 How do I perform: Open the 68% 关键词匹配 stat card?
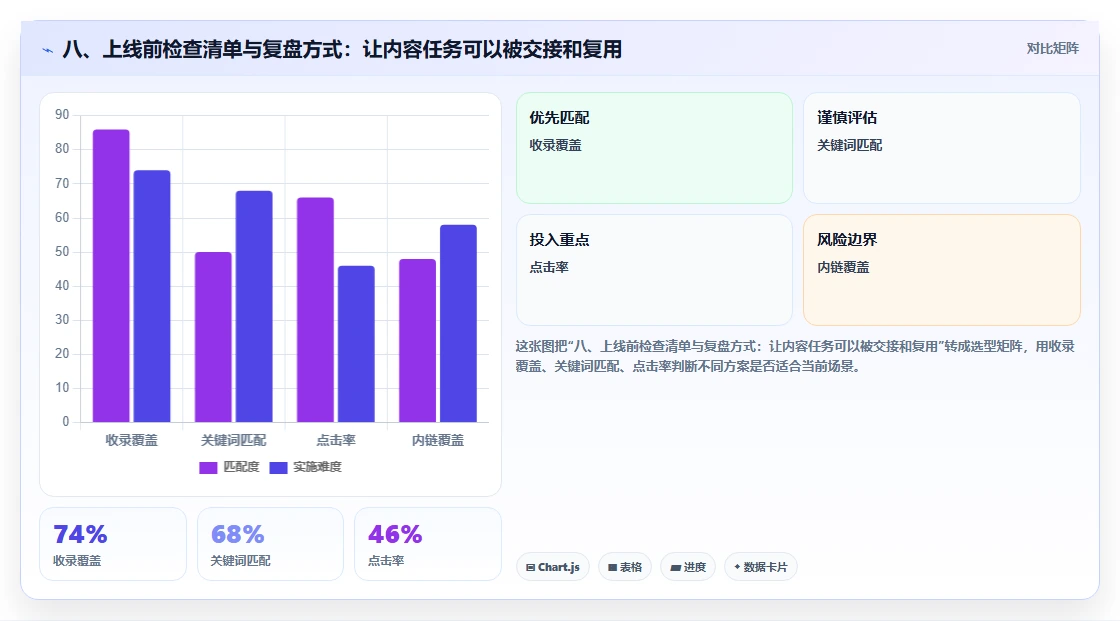click(x=270, y=544)
